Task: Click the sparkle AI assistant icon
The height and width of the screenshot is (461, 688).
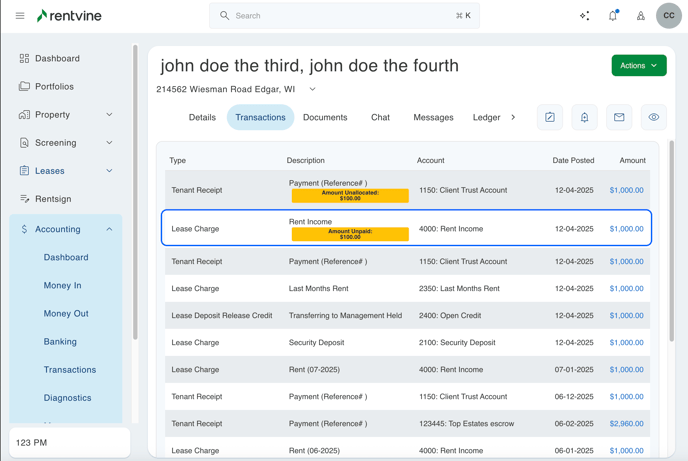Action: [x=584, y=16]
